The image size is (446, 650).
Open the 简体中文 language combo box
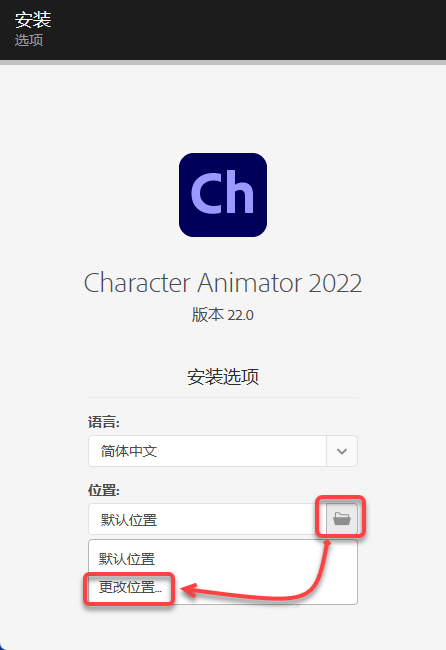pos(223,451)
